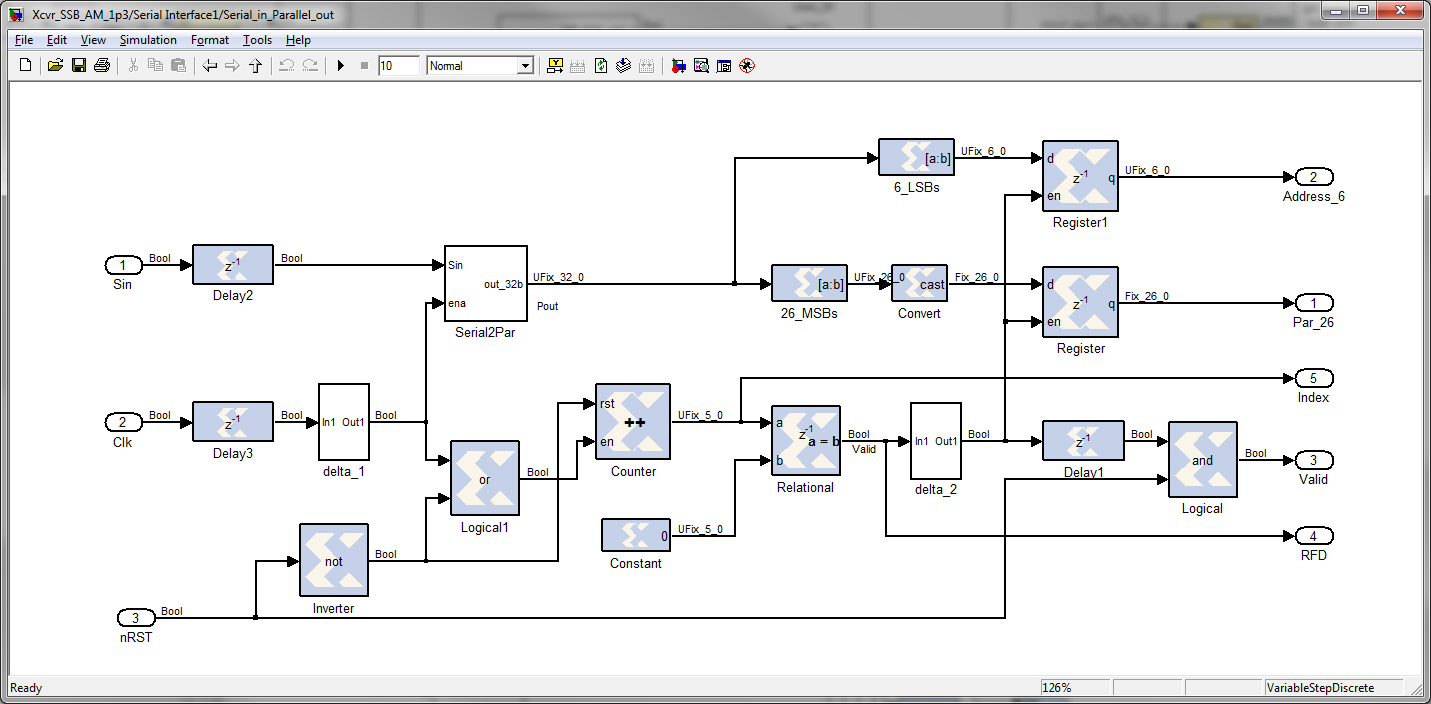
Task: Select the Inverter not block
Action: pos(334,560)
